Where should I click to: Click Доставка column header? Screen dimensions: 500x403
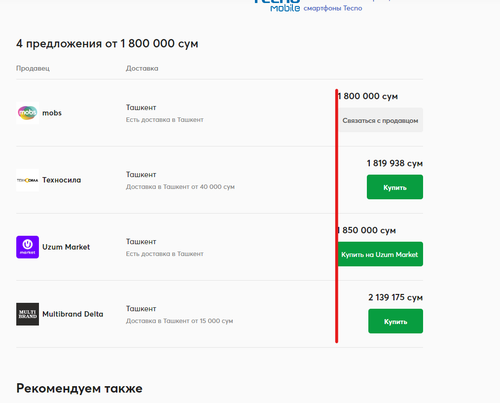pos(142,68)
